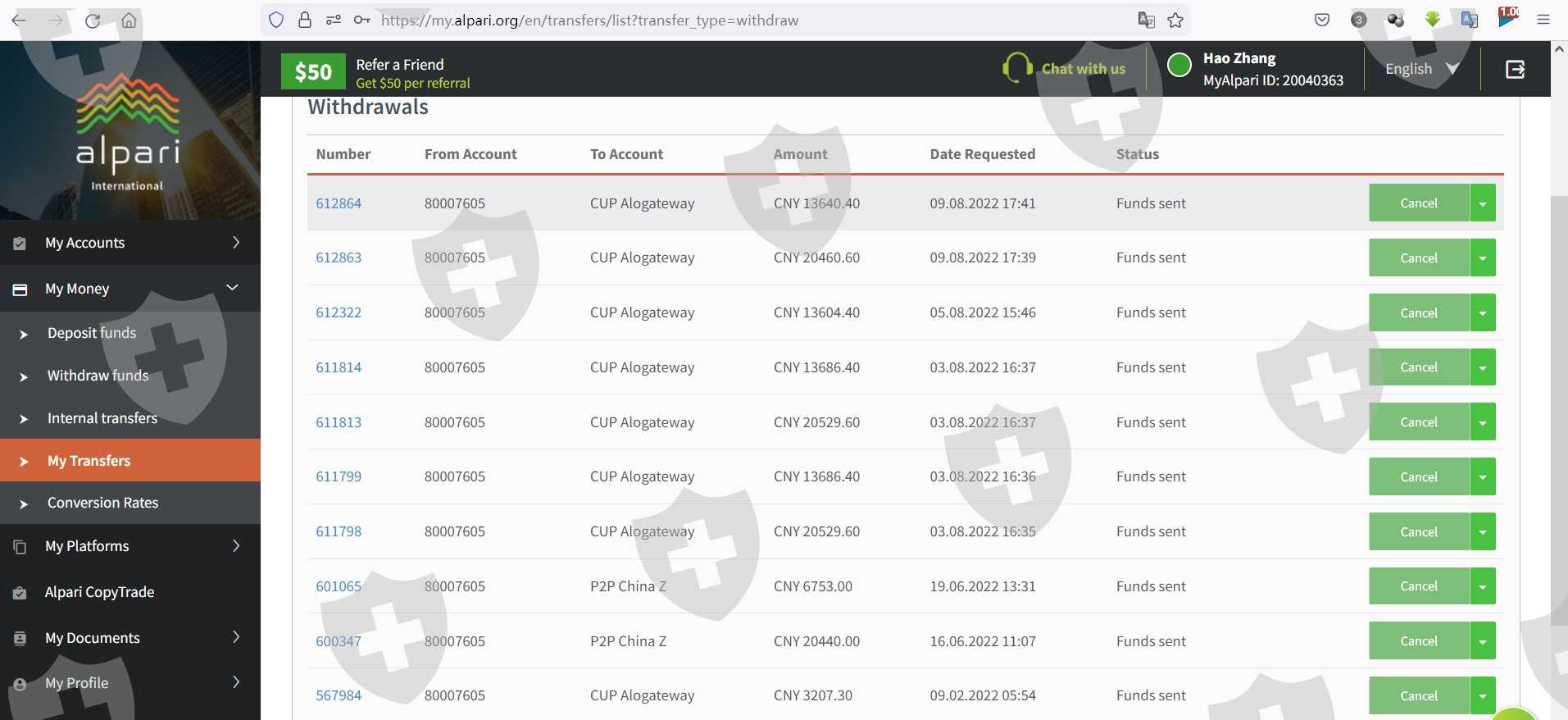Open Conversion Rates menu item
This screenshot has width=1568, height=720.
(x=102, y=503)
